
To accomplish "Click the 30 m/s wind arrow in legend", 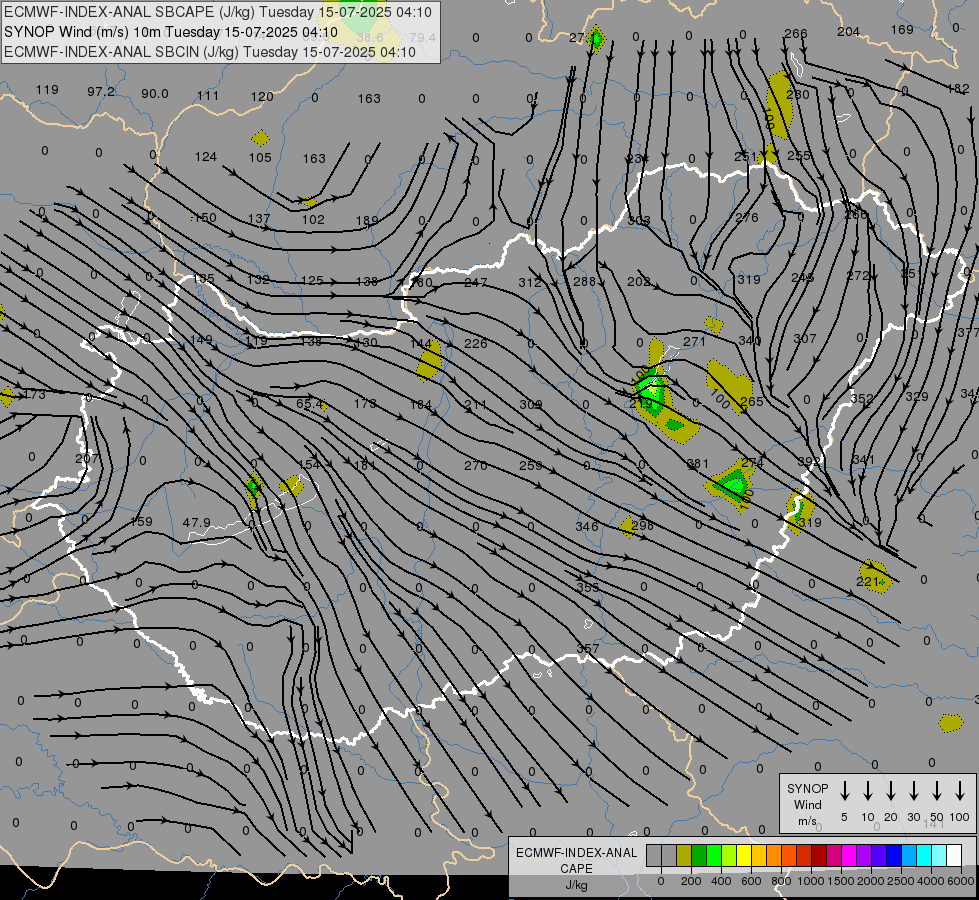I will pyautogui.click(x=913, y=791).
